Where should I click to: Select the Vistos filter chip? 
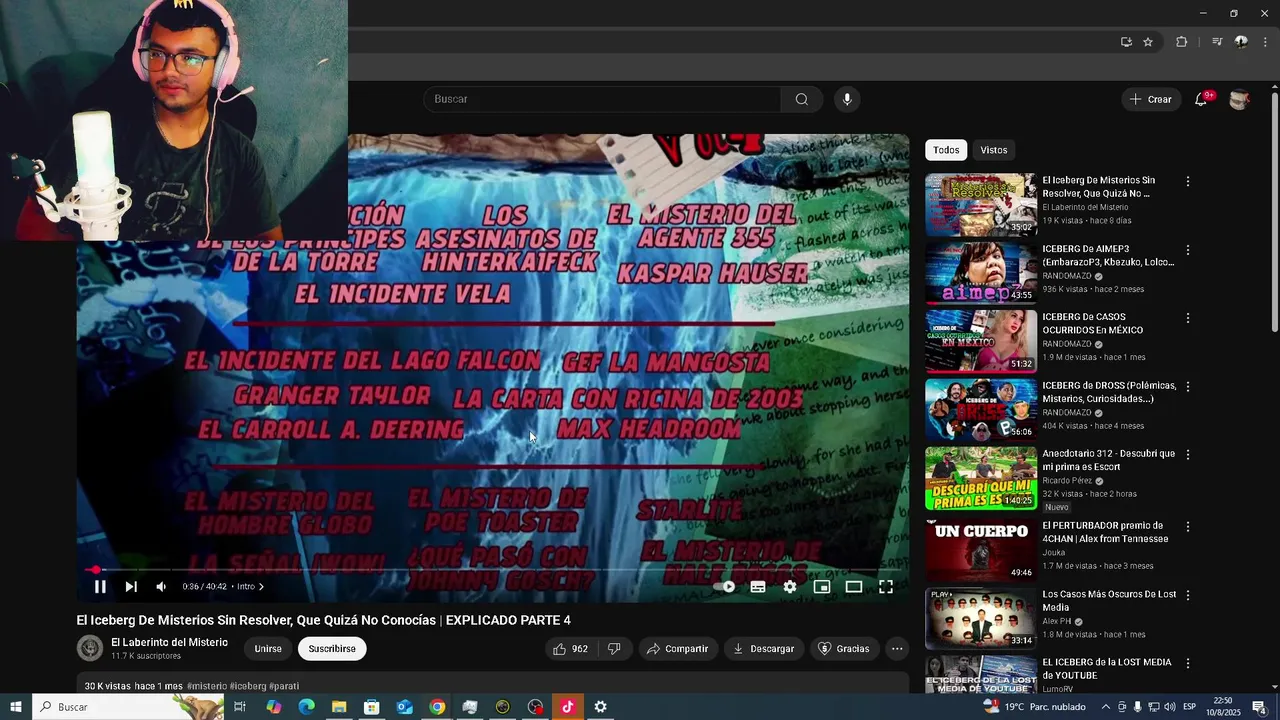pyautogui.click(x=994, y=150)
